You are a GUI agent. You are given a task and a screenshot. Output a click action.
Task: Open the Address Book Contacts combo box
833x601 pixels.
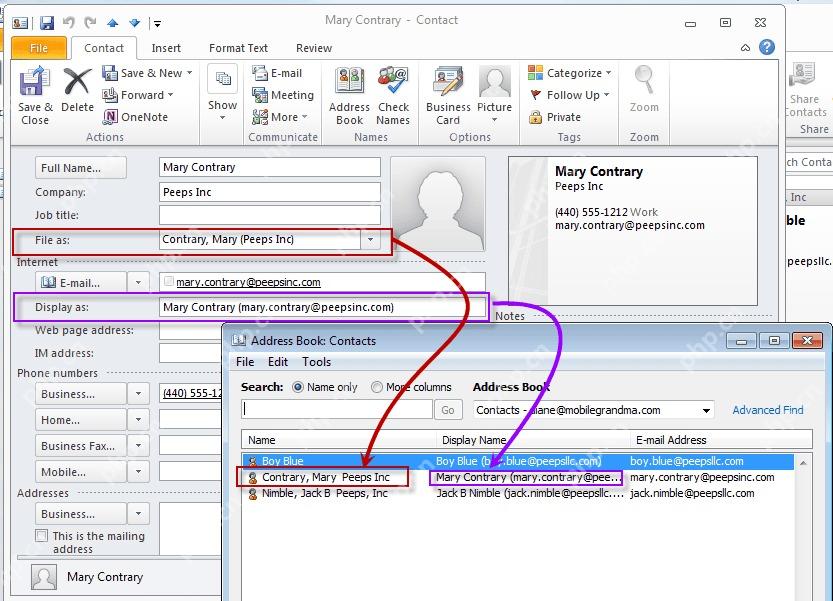click(593, 410)
